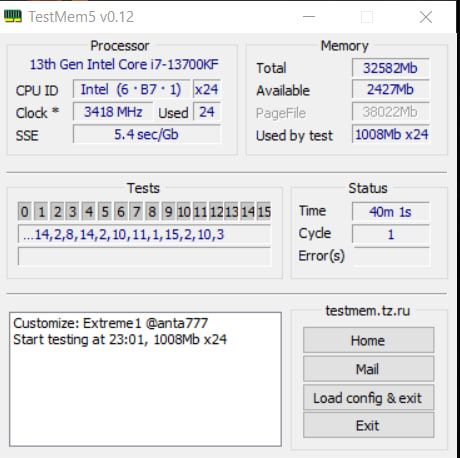Select test indicator box 13

(x=232, y=211)
